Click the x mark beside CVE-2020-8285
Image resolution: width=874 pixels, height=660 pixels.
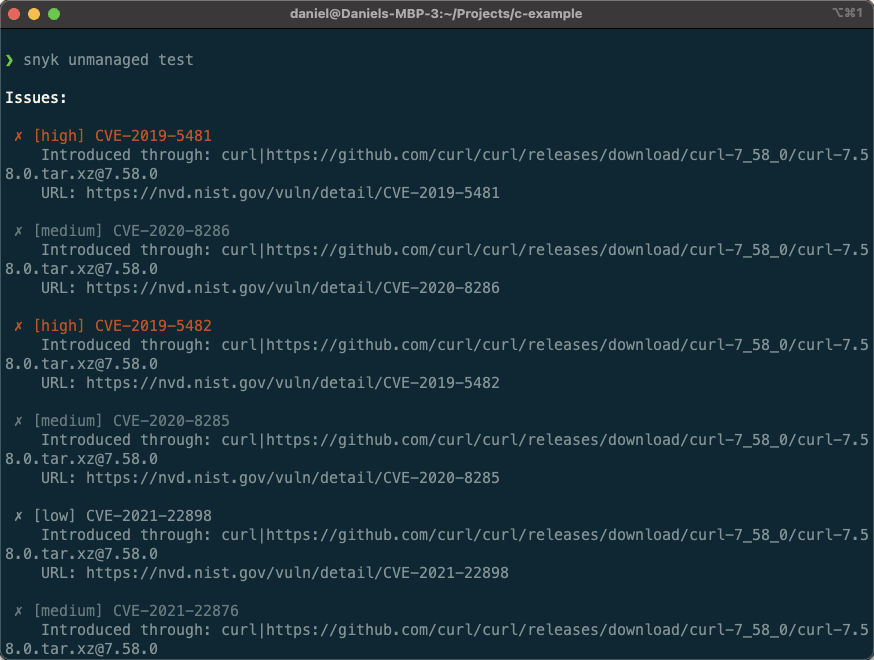click(x=18, y=421)
